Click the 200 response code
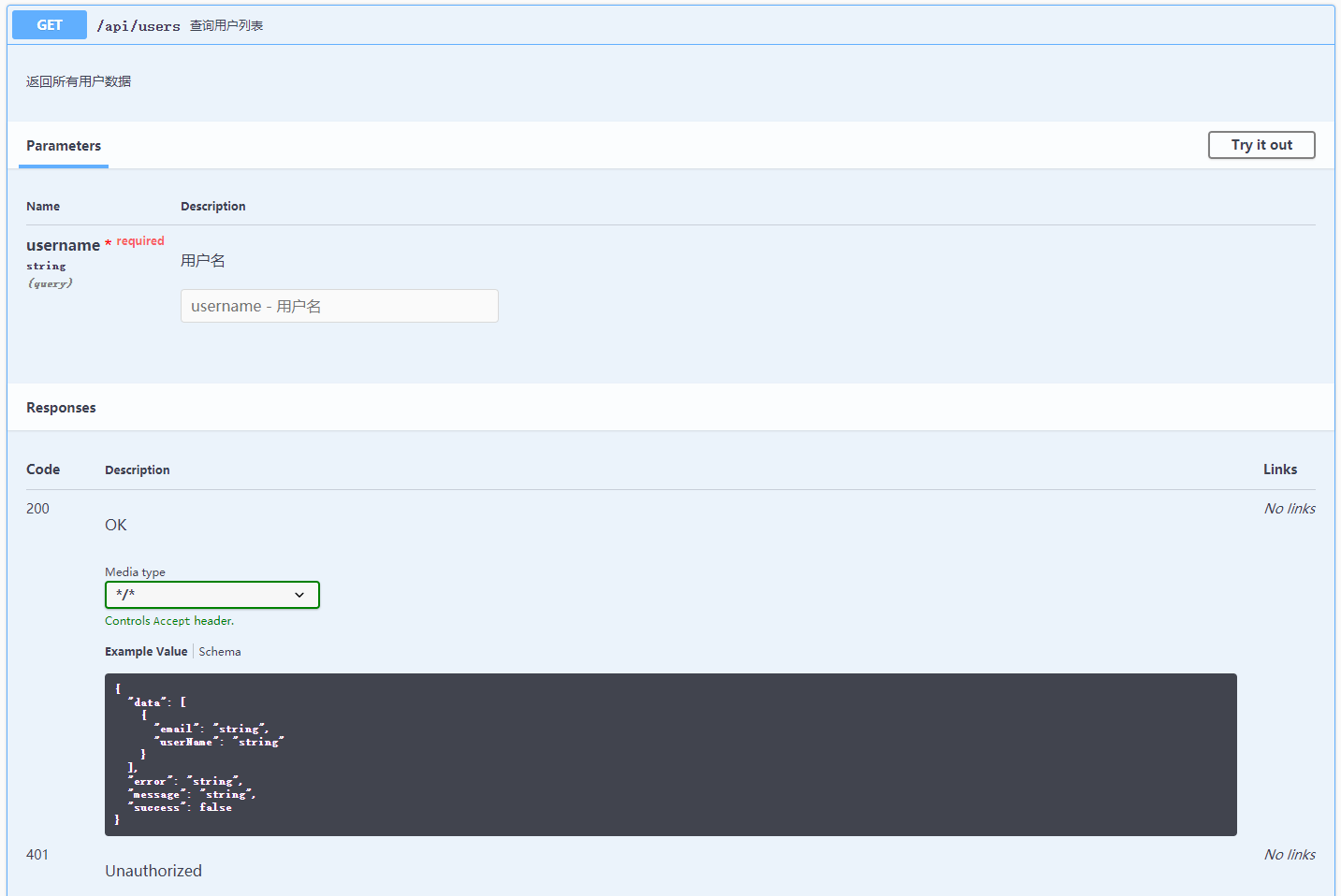The height and width of the screenshot is (896, 1341). point(37,508)
